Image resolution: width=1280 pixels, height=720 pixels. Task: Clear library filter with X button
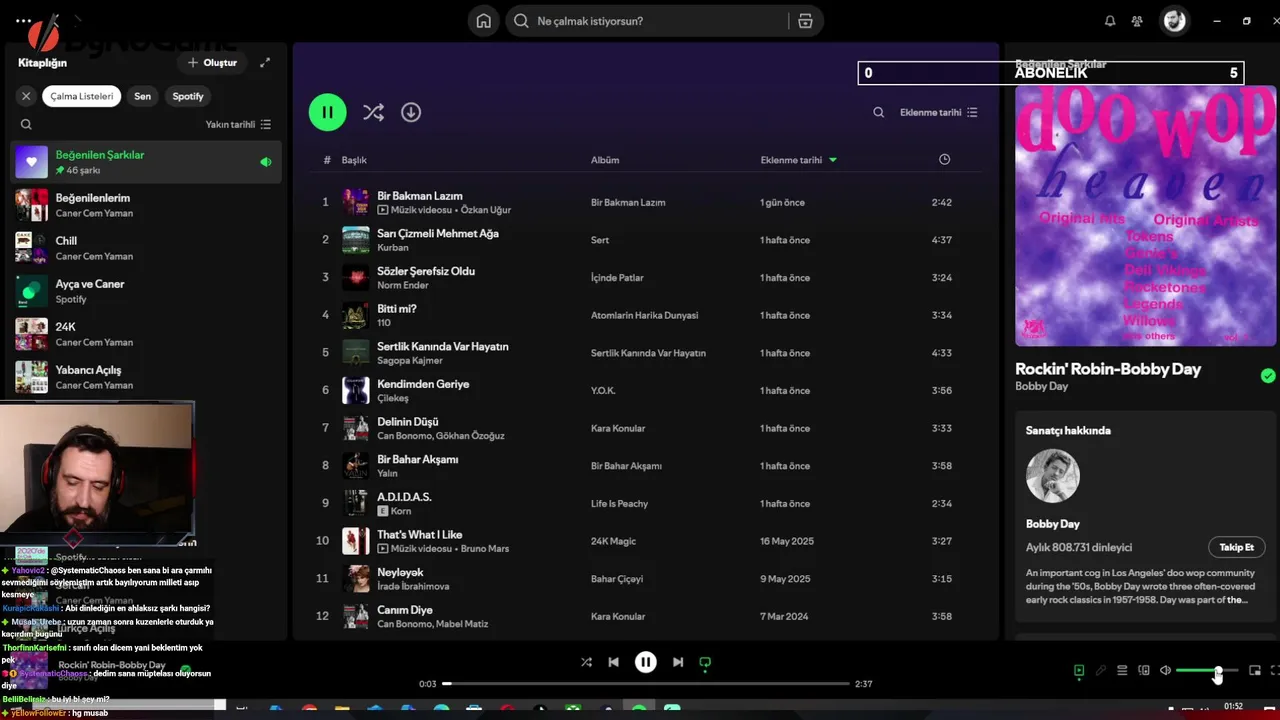pyautogui.click(x=27, y=96)
